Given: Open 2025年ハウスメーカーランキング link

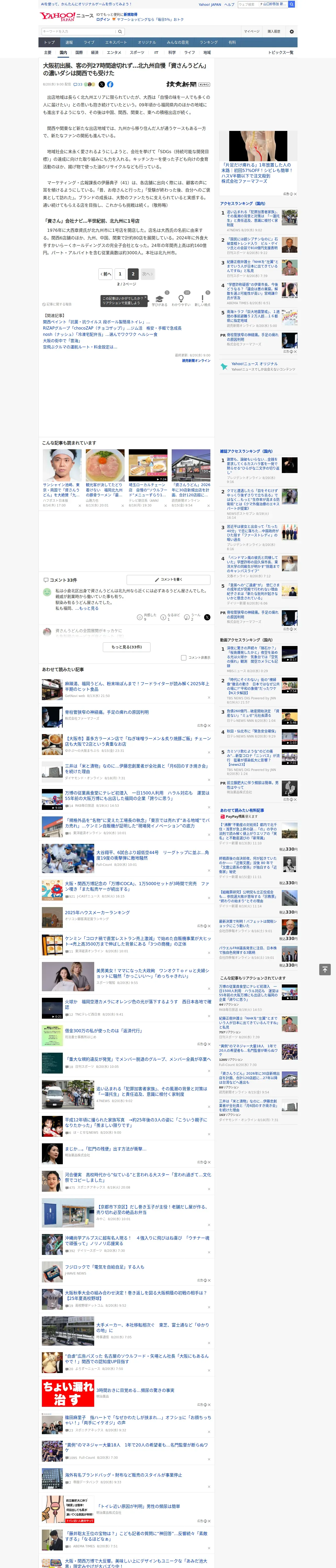Looking at the screenshot, I should [x=97, y=912].
